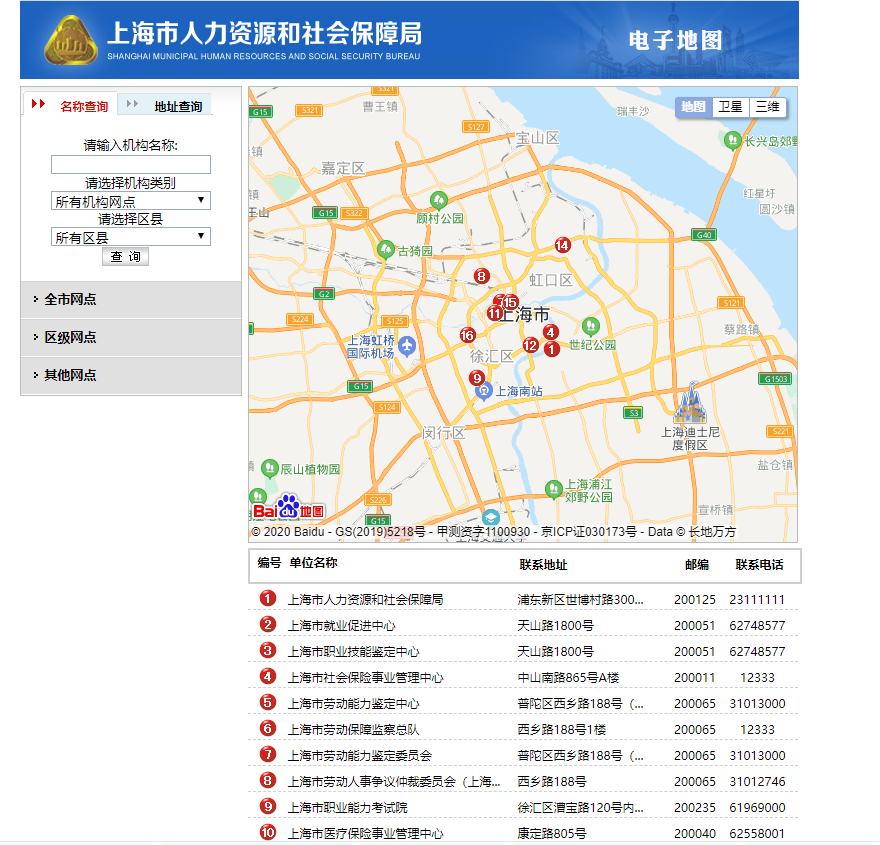
Task: Open 上海市就业促进中心 entry
Action: tap(341, 626)
